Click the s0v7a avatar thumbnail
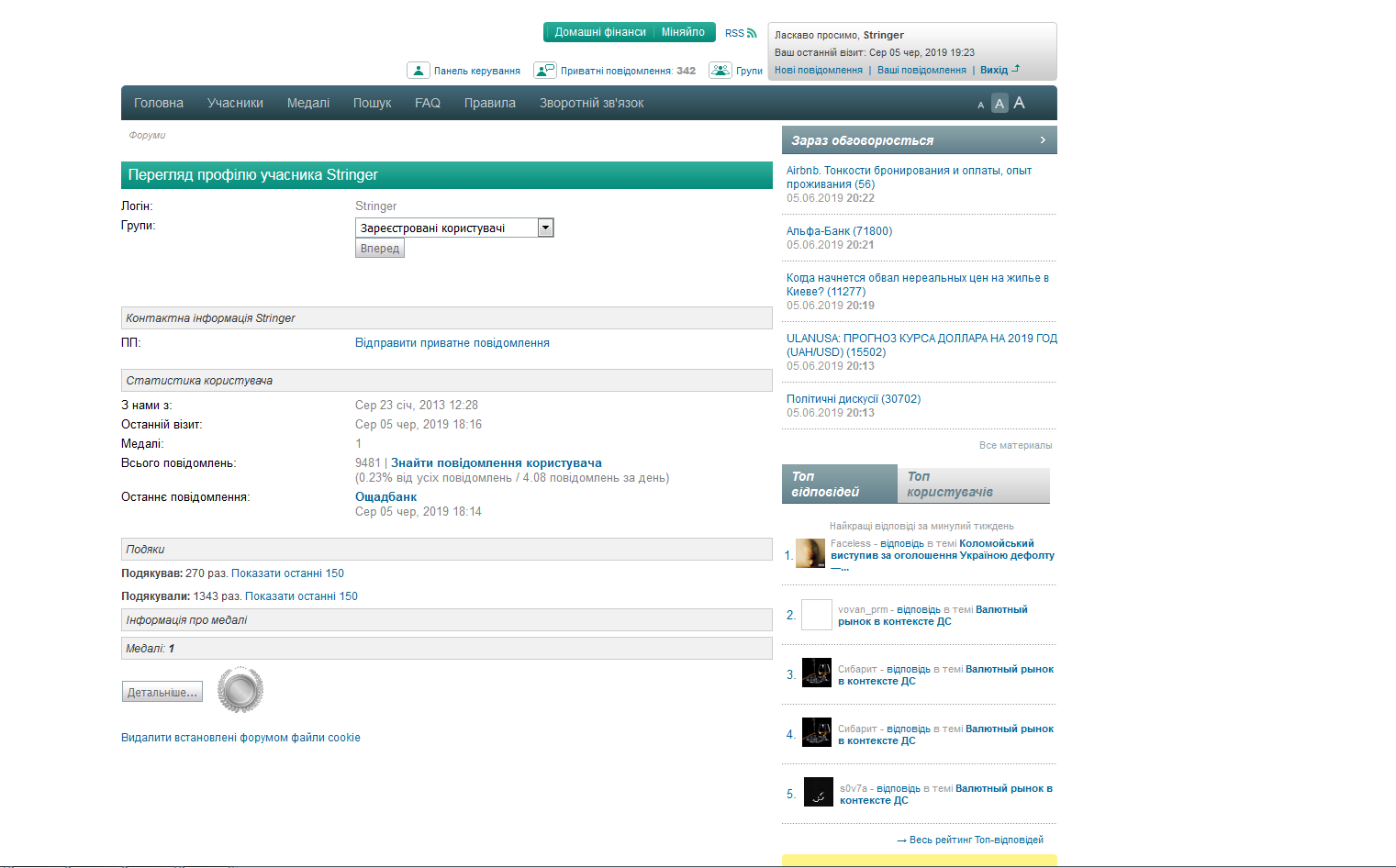Image resolution: width=1396 pixels, height=868 pixels. [817, 792]
